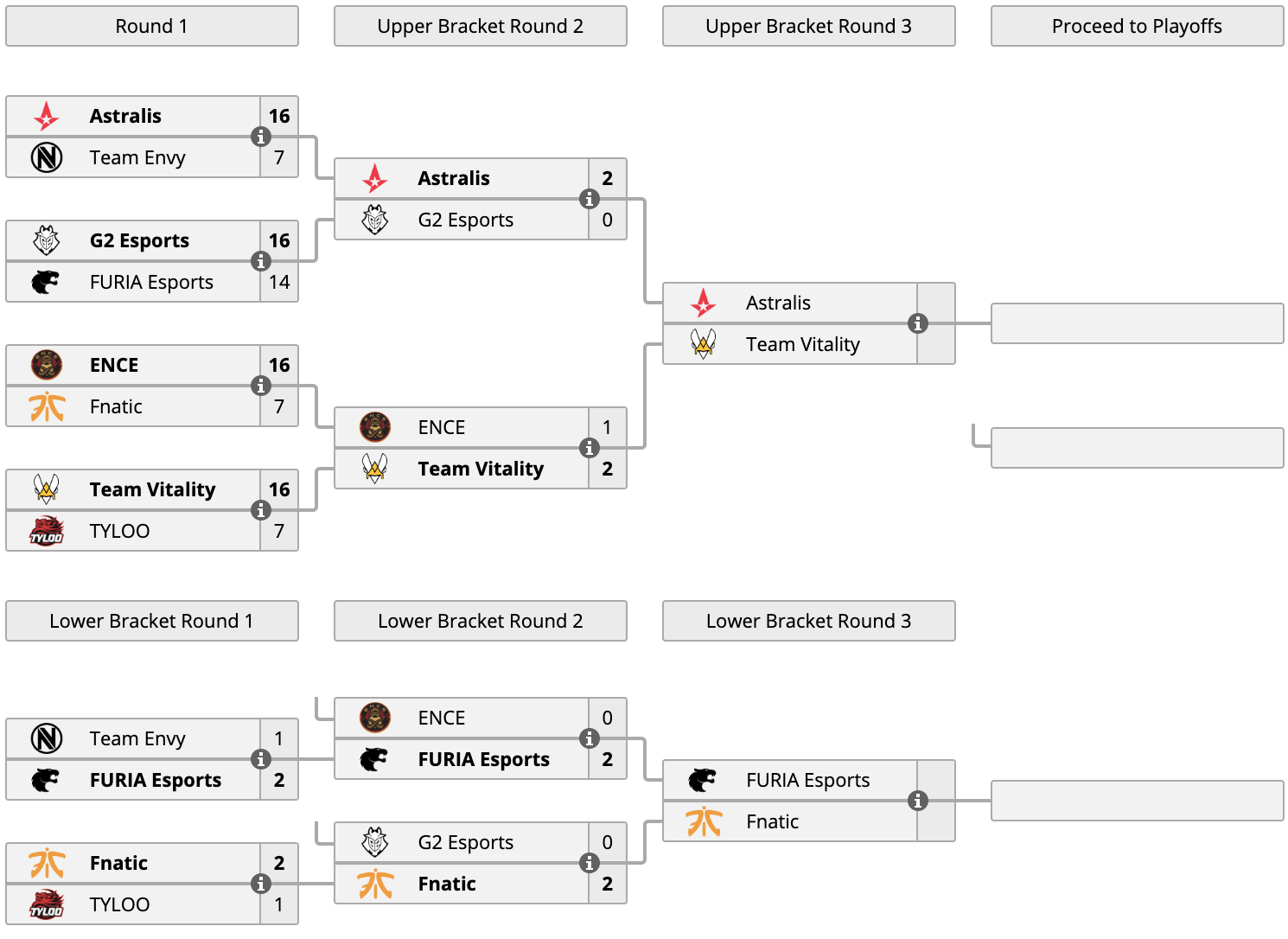Open match info for Astralis vs Team Envy

click(260, 137)
